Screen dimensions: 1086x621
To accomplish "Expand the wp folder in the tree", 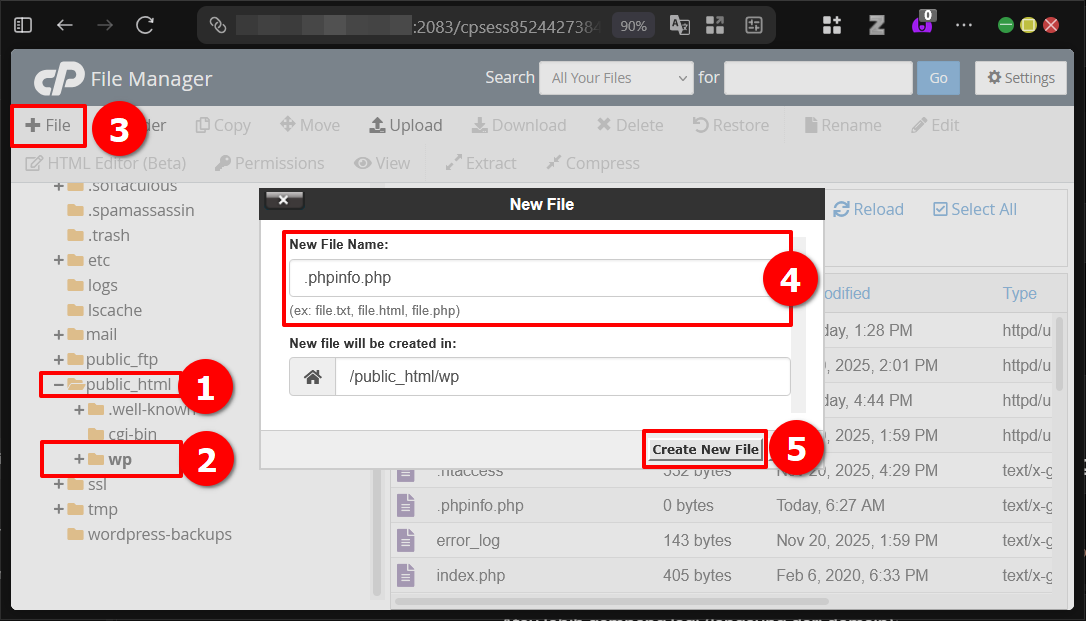I will (78, 459).
